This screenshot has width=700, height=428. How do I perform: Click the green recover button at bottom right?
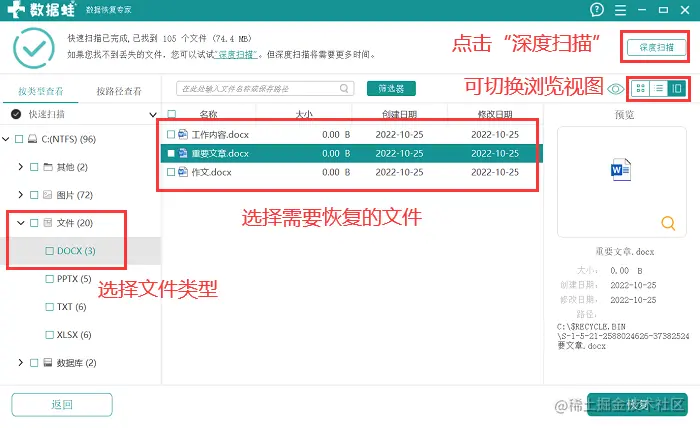pos(637,404)
